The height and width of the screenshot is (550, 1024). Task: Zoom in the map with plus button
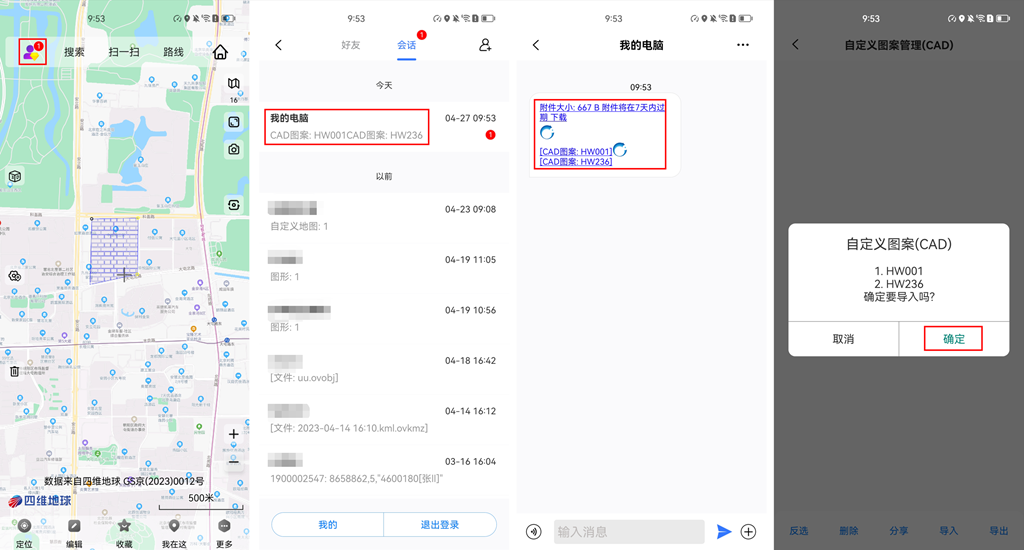coord(233,434)
